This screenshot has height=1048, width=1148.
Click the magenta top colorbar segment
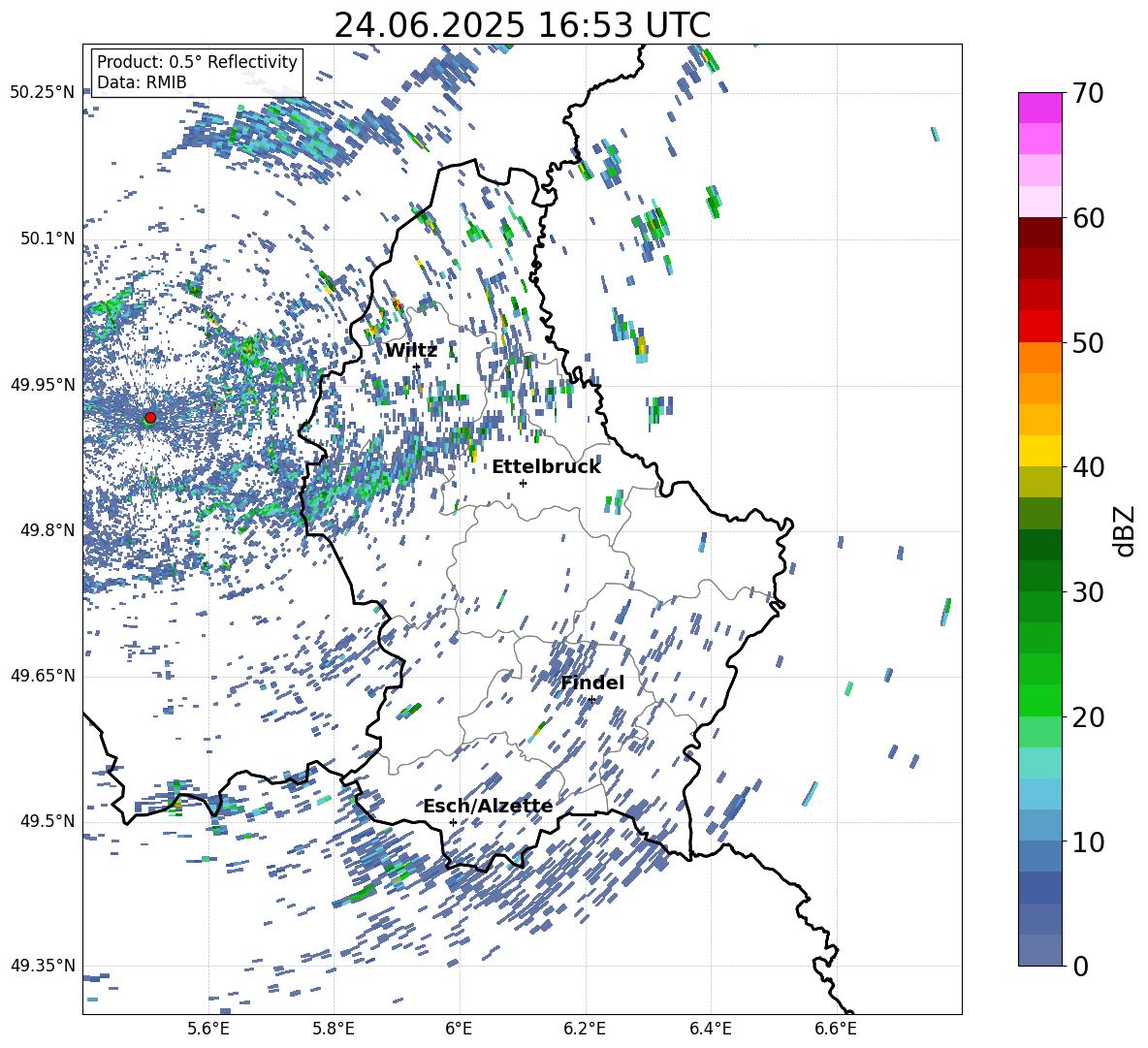tap(1039, 108)
